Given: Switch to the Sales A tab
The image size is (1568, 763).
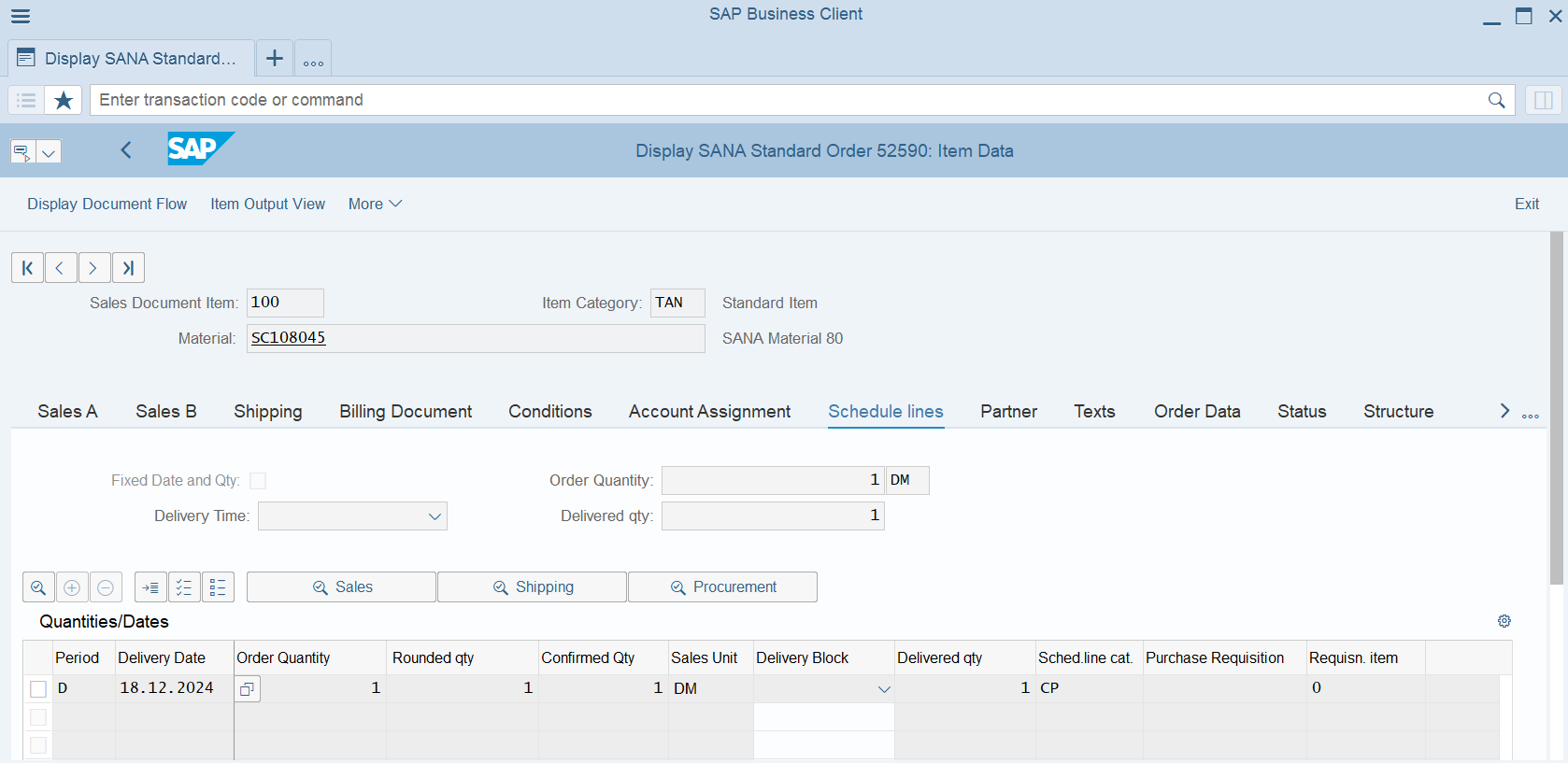Looking at the screenshot, I should point(67,412).
